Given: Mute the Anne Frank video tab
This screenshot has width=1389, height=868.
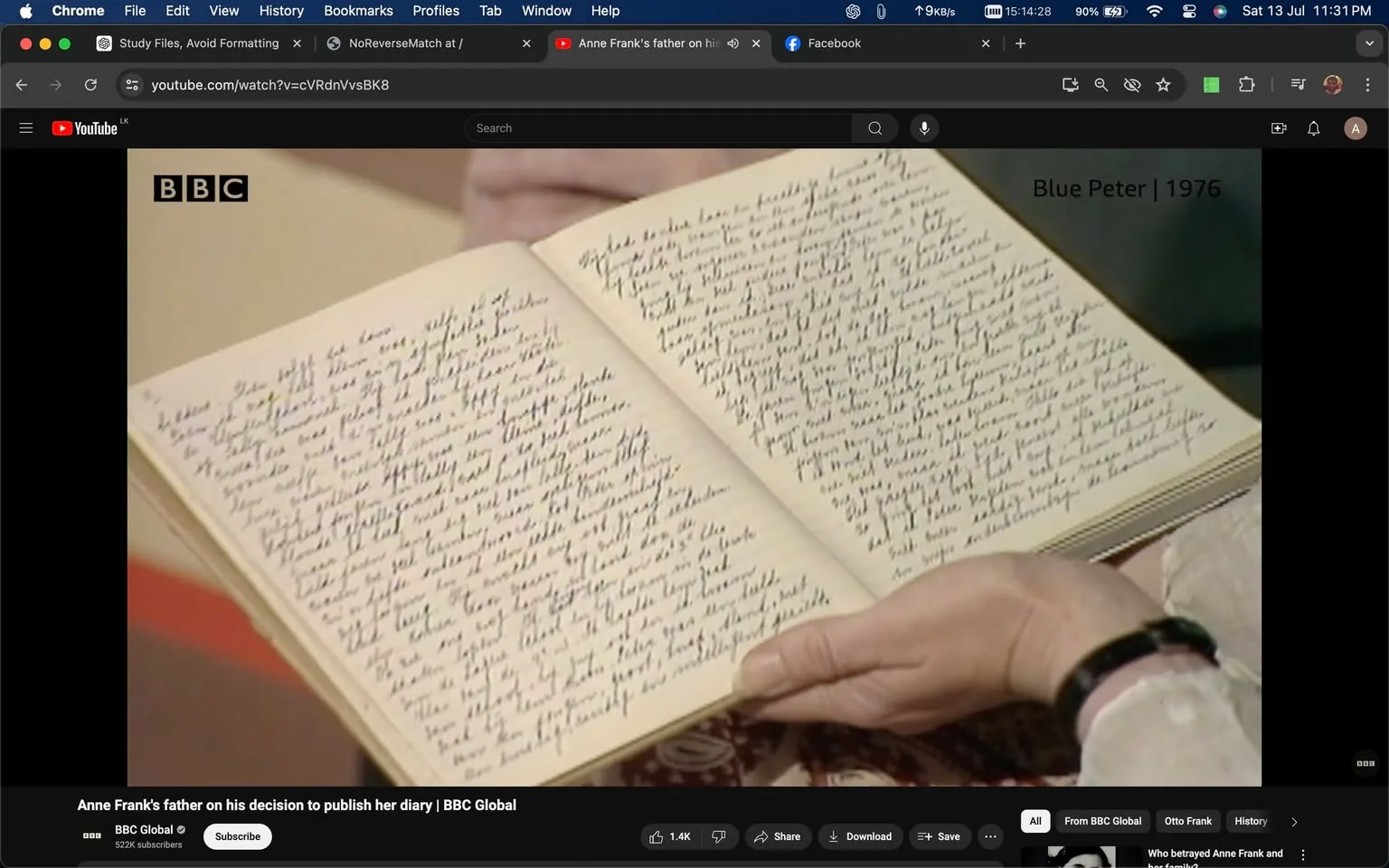Looking at the screenshot, I should (x=732, y=42).
